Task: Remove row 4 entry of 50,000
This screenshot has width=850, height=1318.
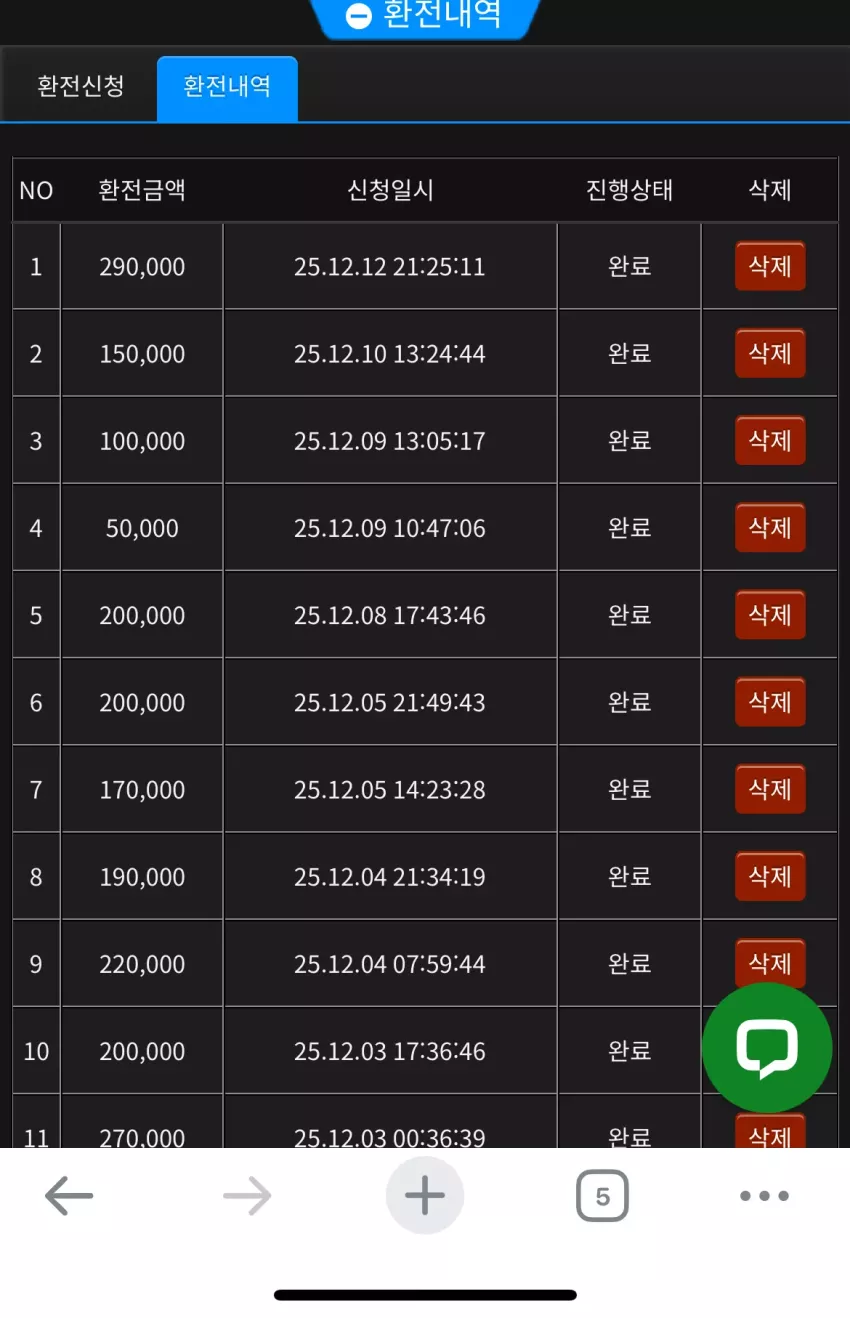Action: [770, 527]
